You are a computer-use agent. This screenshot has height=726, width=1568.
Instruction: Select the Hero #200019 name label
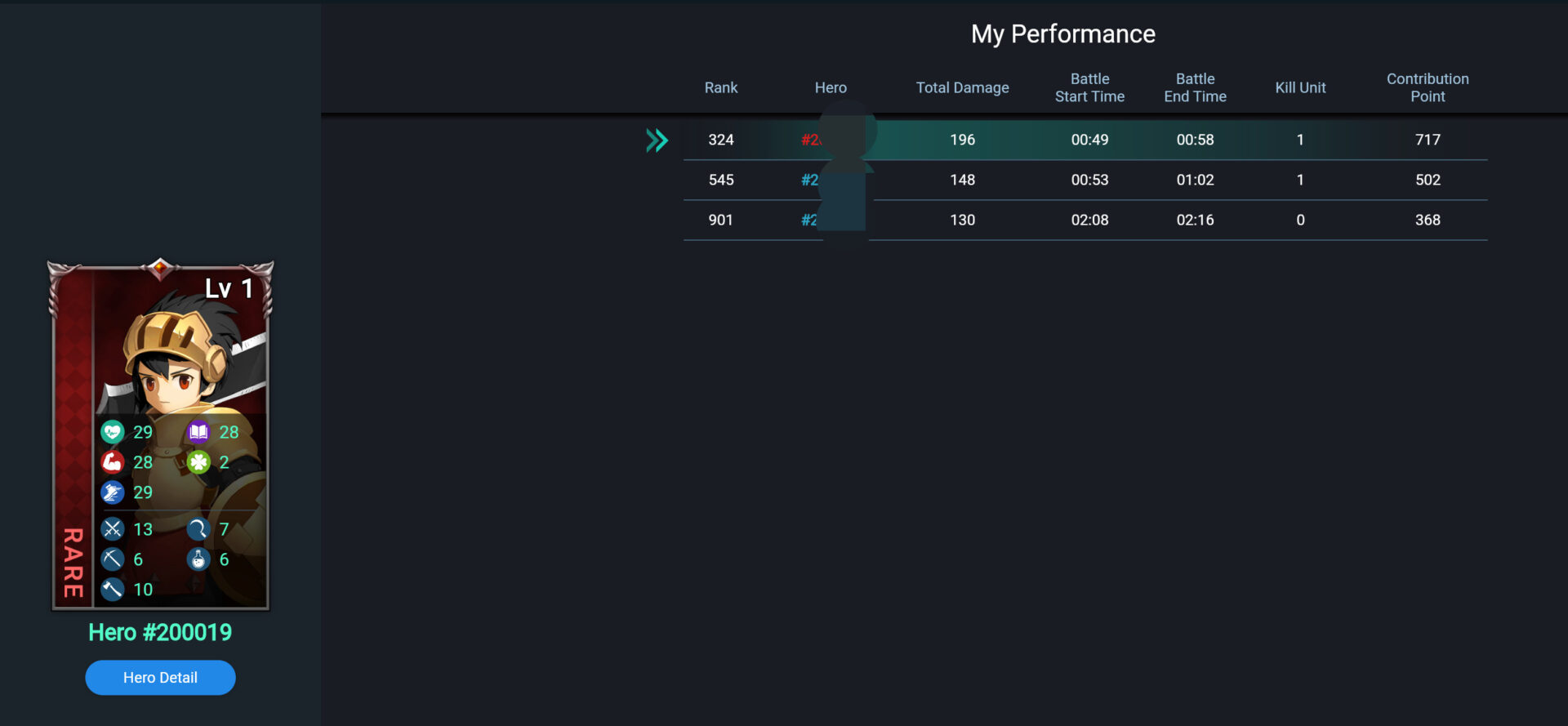(x=160, y=632)
